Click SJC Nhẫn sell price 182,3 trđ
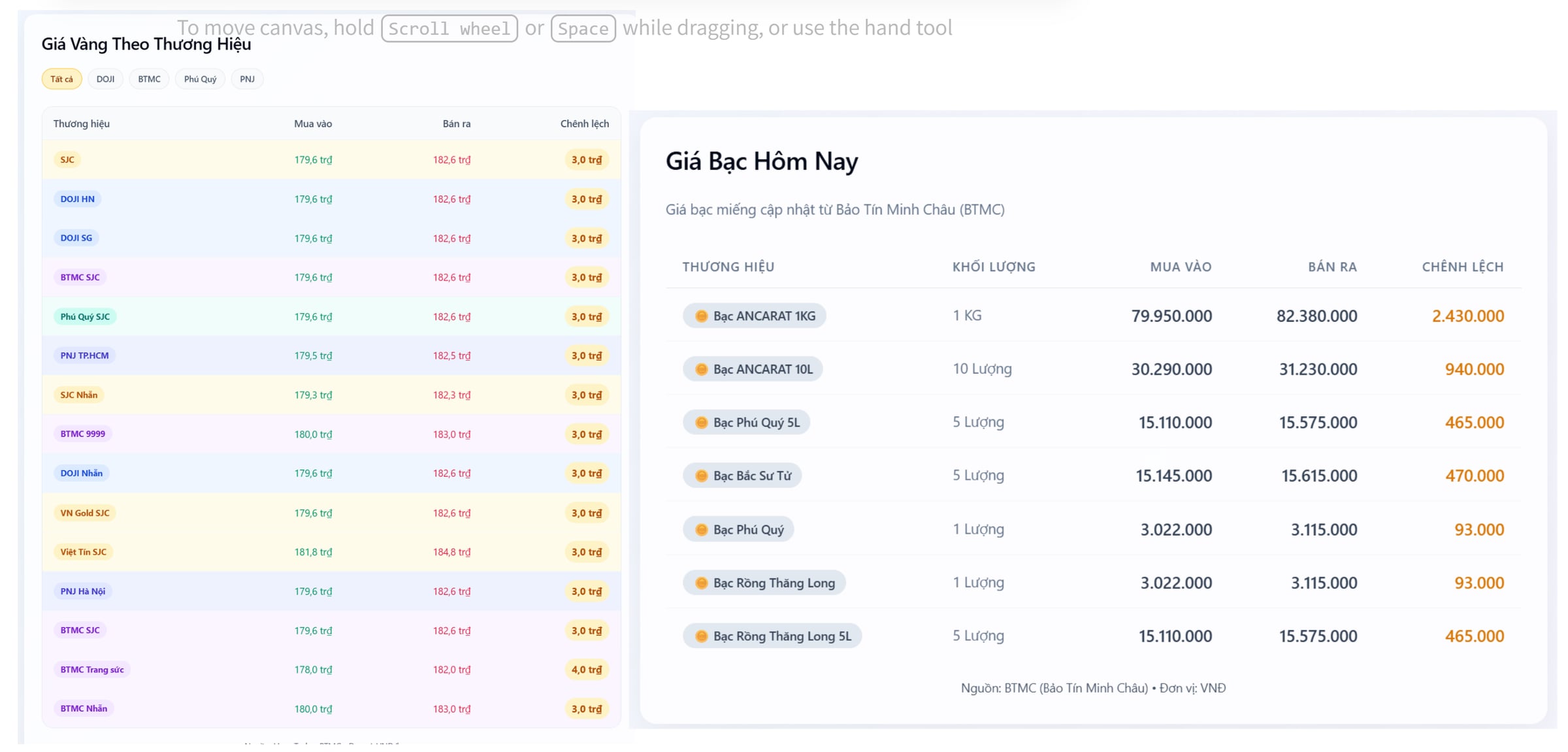 point(451,395)
